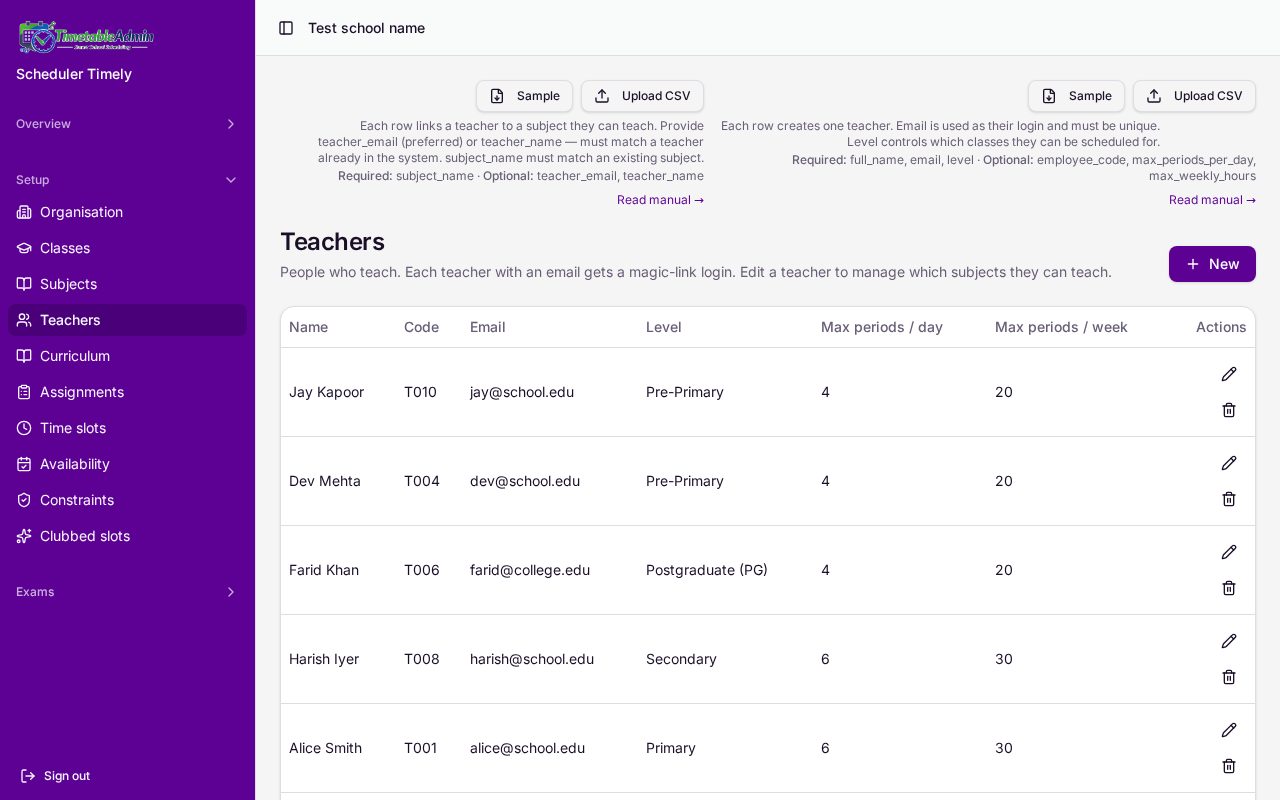Edit Alice Smith with pencil icon
Viewport: 1280px width, 800px height.
[x=1229, y=730]
